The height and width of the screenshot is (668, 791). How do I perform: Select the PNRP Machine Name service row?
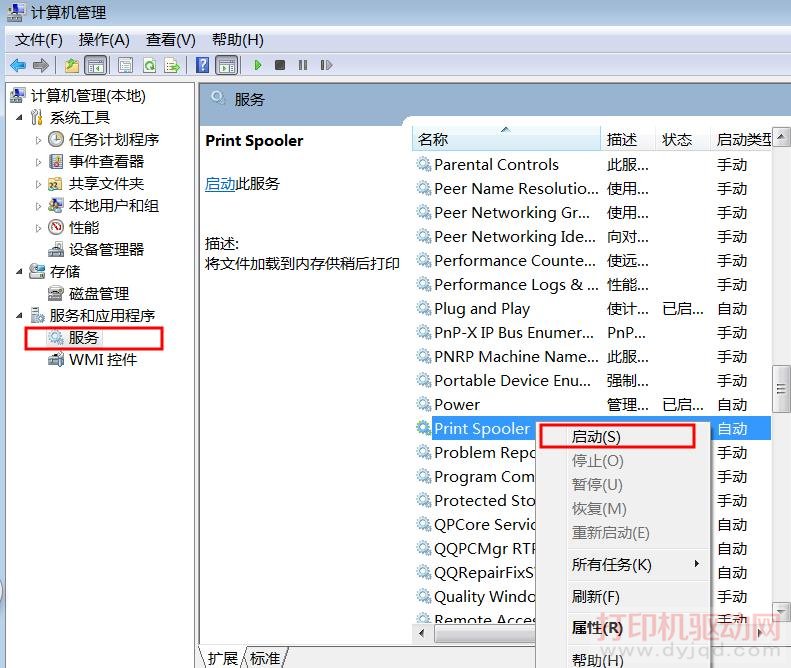coord(592,356)
